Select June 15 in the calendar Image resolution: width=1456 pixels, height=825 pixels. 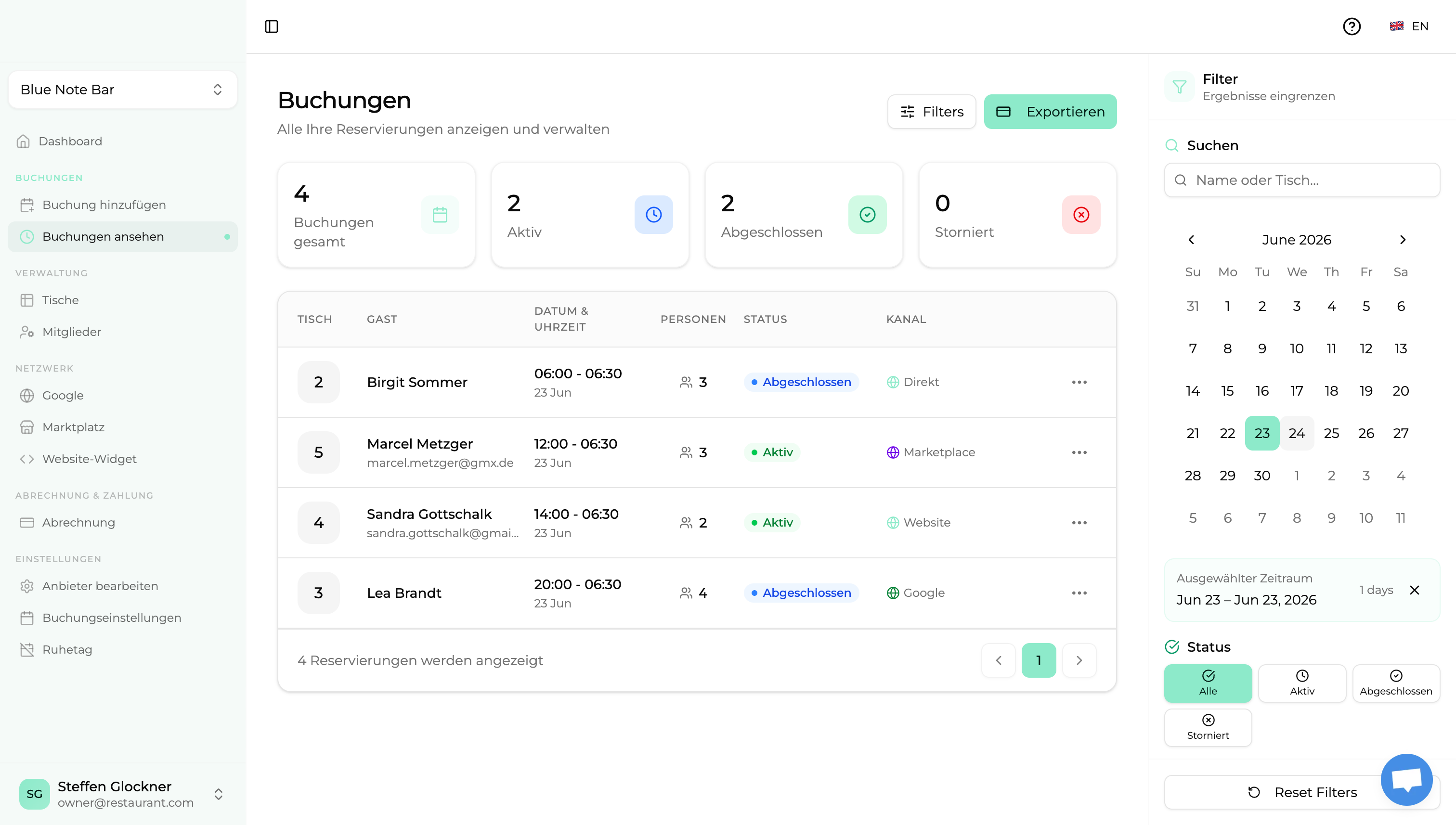pyautogui.click(x=1228, y=390)
